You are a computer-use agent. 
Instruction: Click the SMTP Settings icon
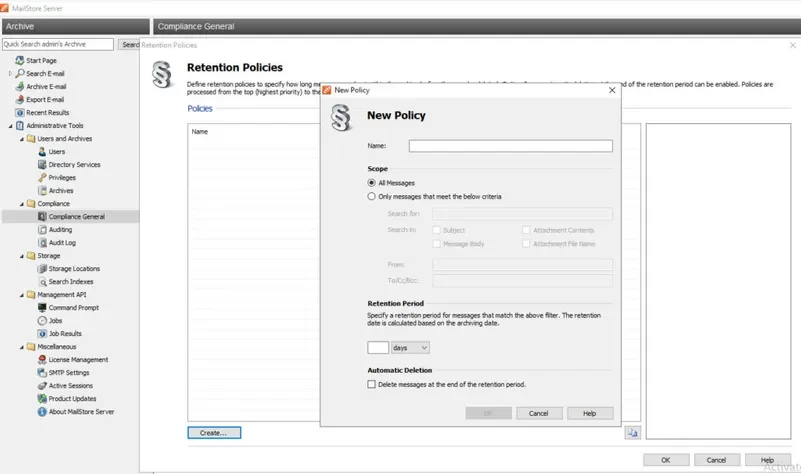pyautogui.click(x=42, y=373)
